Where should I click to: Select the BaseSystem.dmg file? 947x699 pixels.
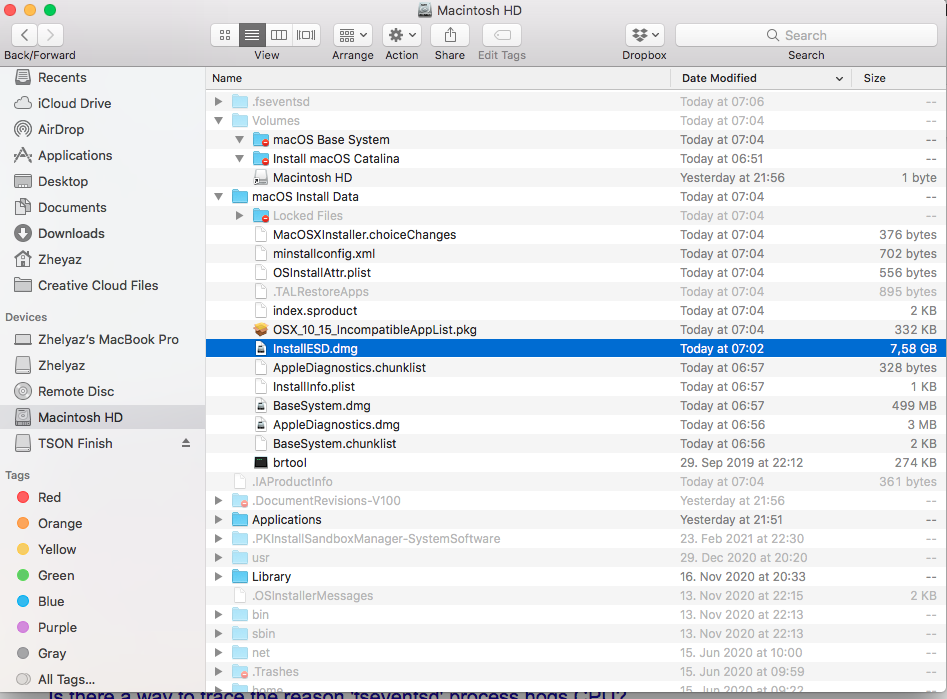(576, 405)
